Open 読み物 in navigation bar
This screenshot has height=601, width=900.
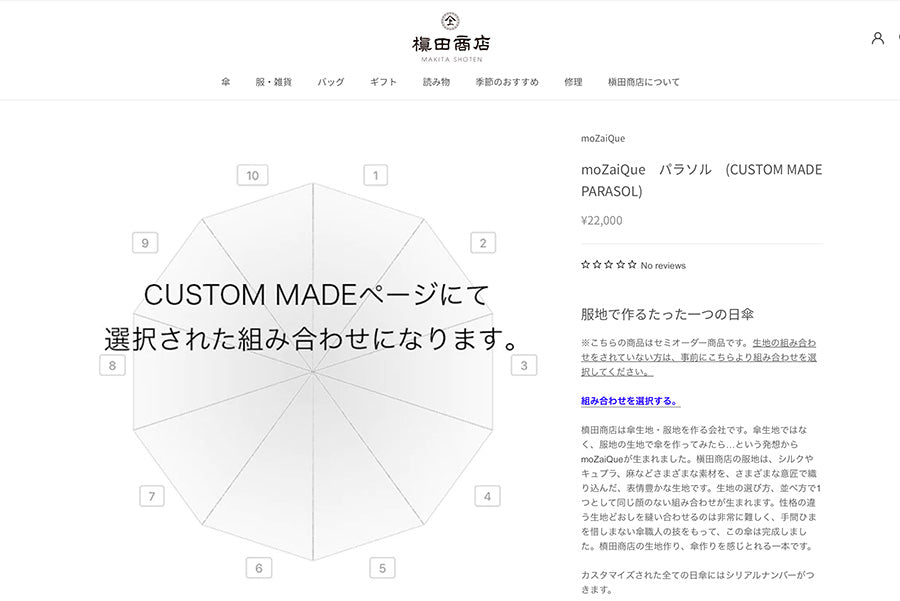point(436,82)
